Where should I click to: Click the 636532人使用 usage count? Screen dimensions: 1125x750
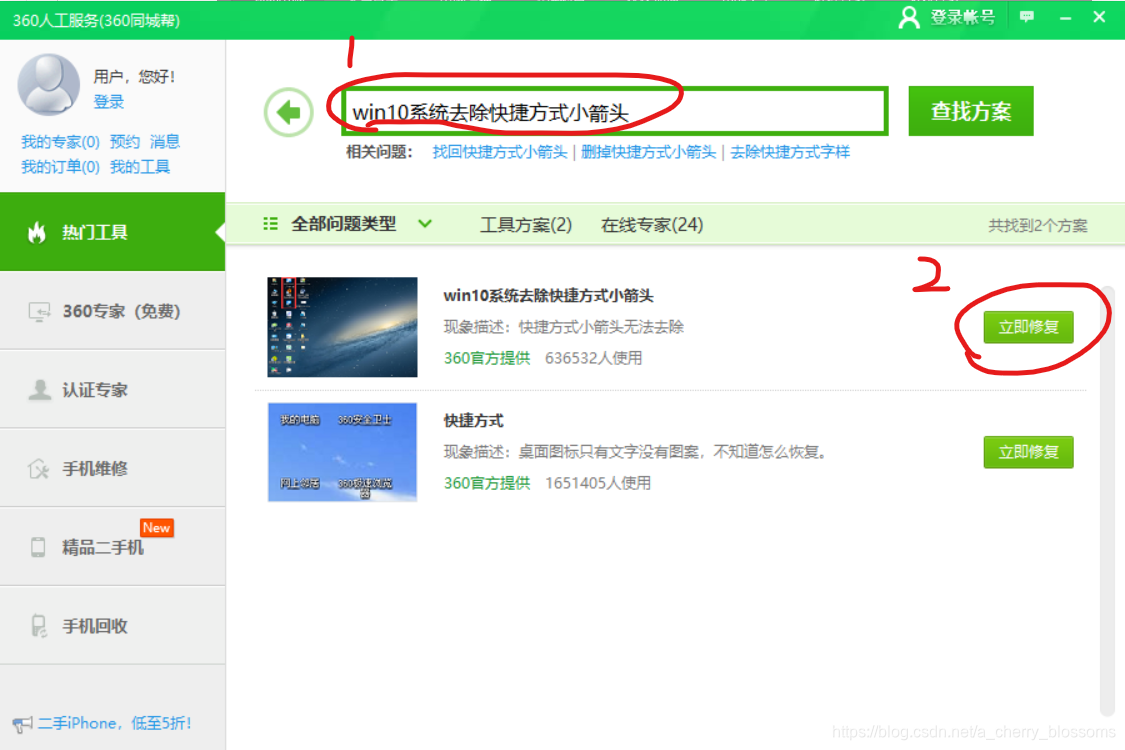pyautogui.click(x=593, y=358)
